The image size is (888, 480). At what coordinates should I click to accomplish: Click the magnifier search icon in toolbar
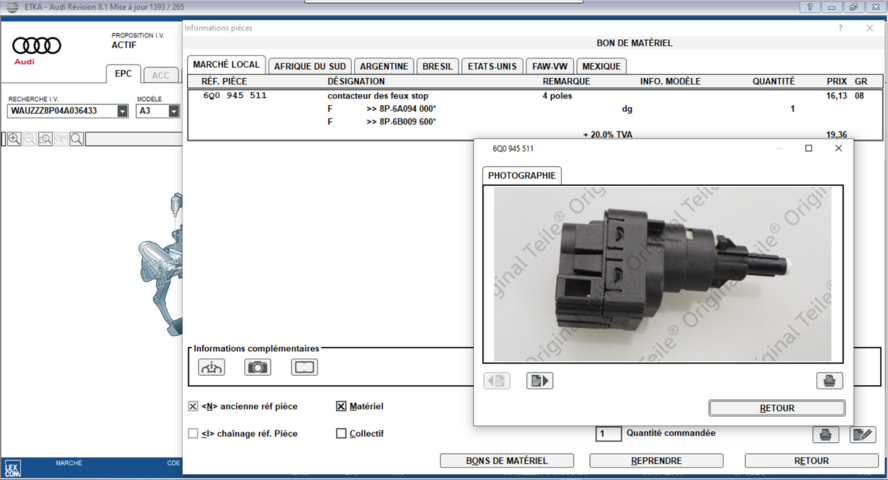click(76, 139)
